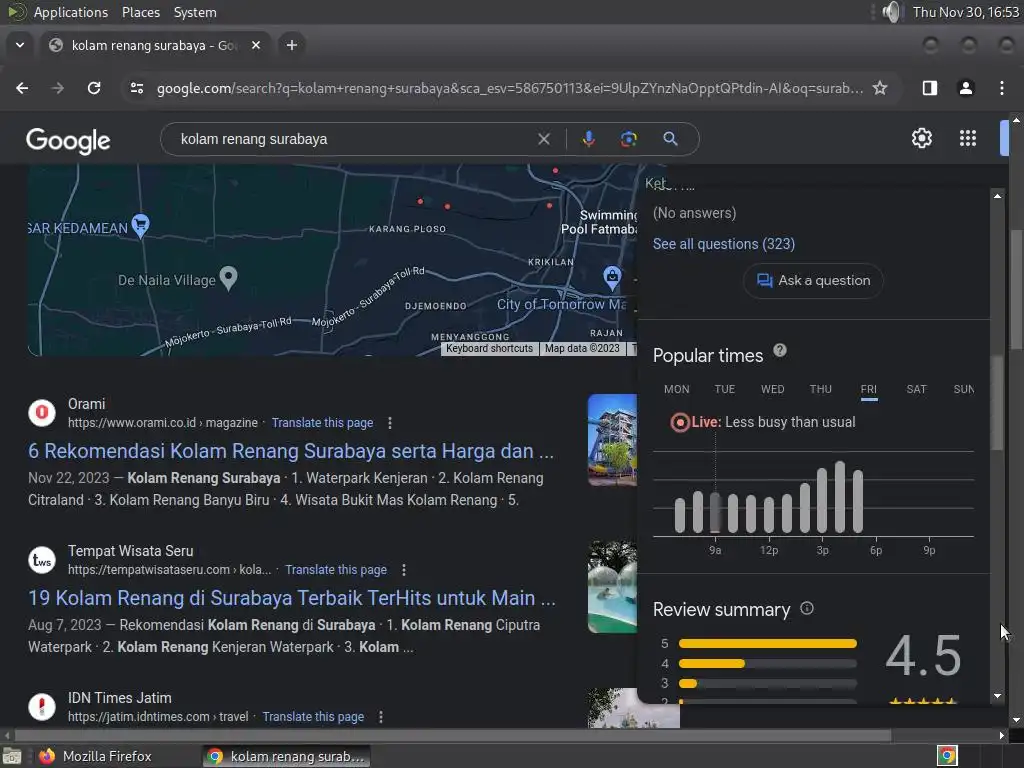
Task: Translate the Orami result page
Action: coord(323,423)
